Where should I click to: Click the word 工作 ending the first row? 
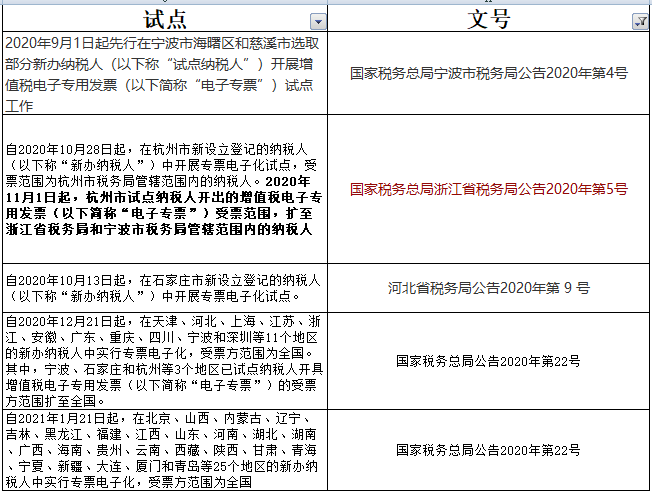(x=22, y=105)
